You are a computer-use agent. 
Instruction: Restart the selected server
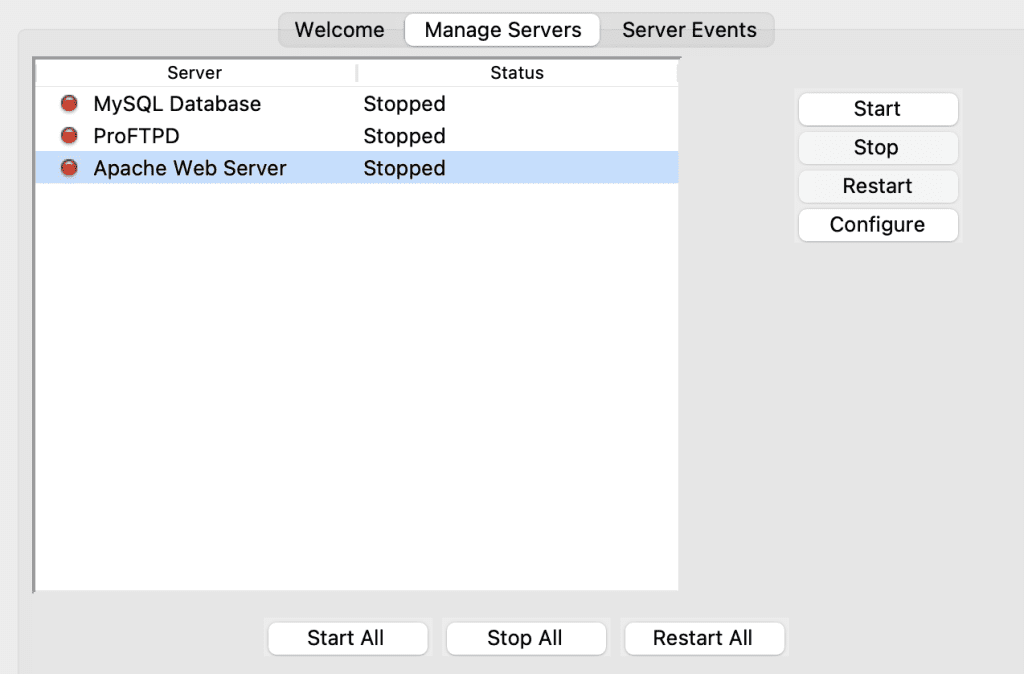coord(877,186)
